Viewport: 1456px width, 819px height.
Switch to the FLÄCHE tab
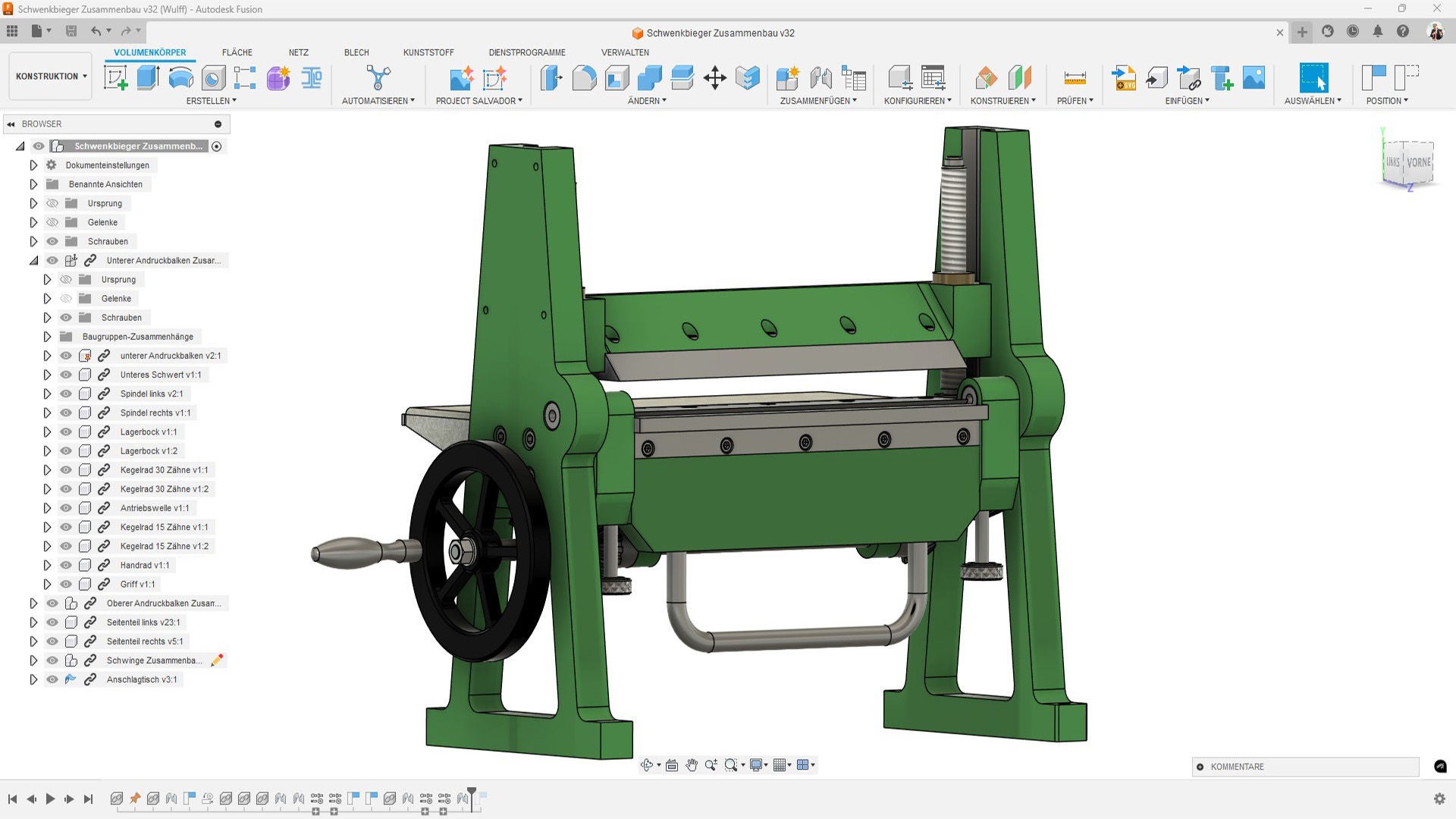pos(237,52)
